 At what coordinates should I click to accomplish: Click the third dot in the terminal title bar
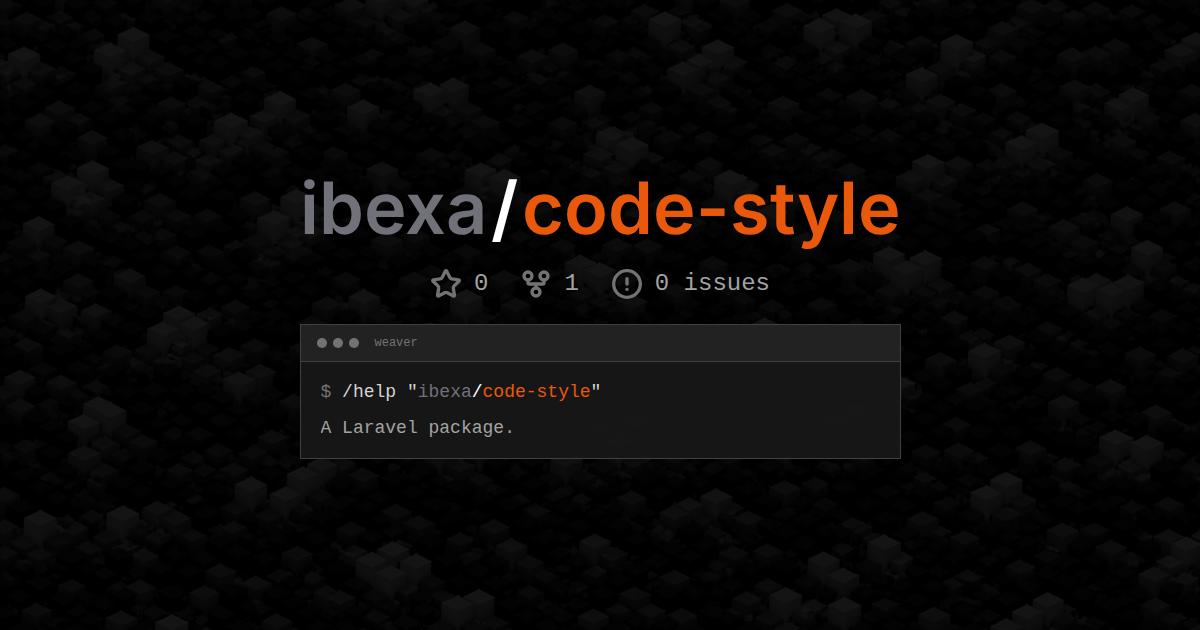(x=354, y=343)
